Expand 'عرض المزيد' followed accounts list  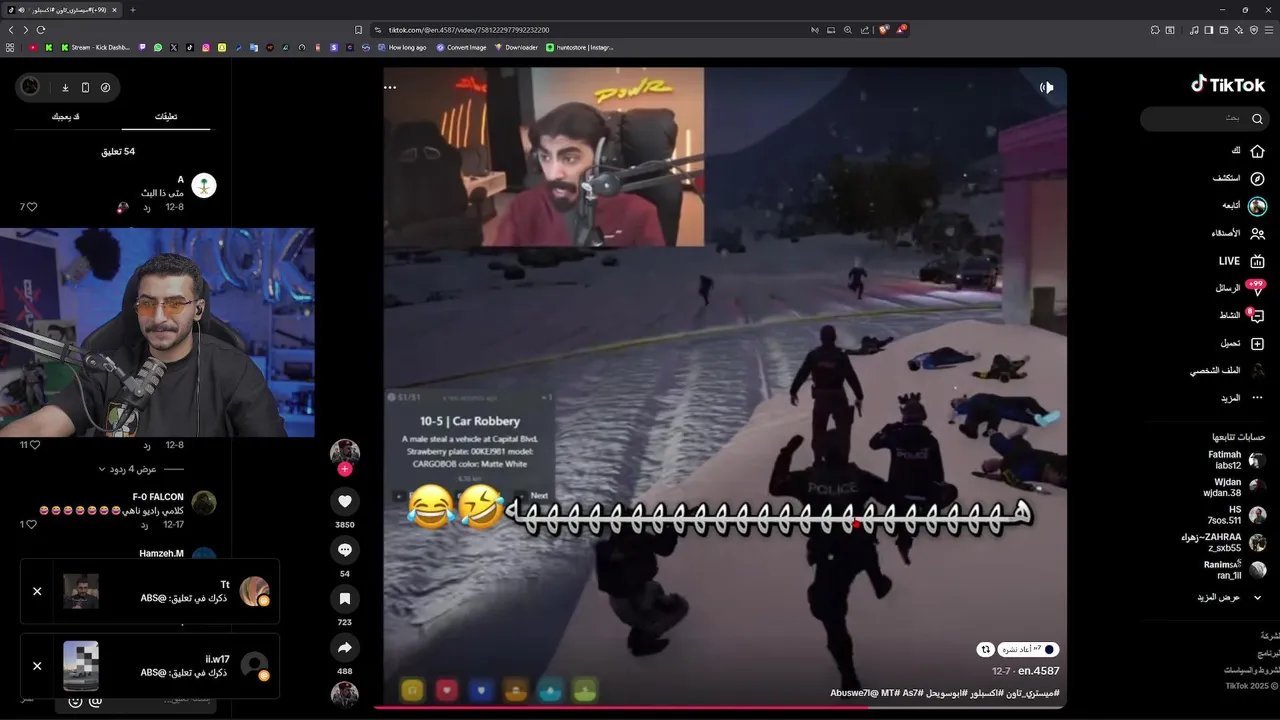(x=1229, y=597)
